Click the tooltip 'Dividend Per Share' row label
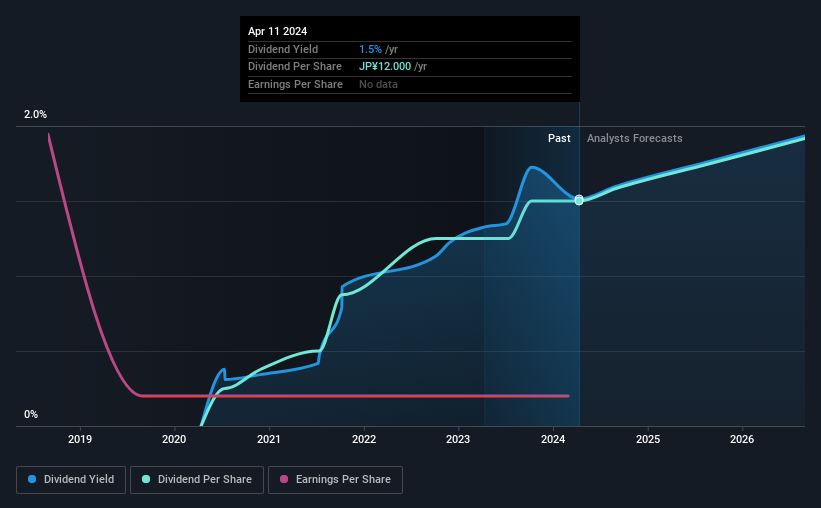 coord(295,67)
